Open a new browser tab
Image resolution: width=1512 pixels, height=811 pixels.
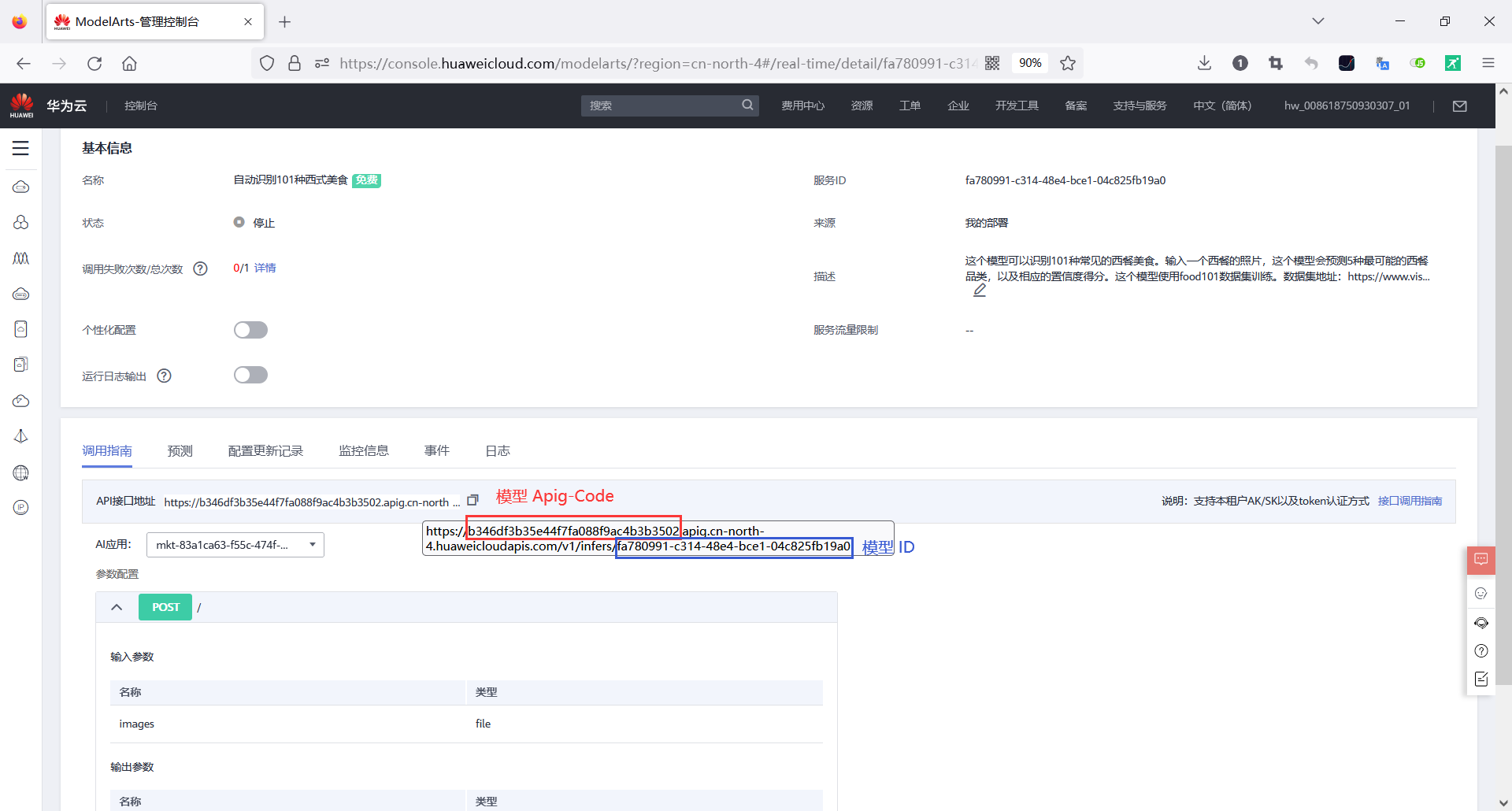(285, 22)
